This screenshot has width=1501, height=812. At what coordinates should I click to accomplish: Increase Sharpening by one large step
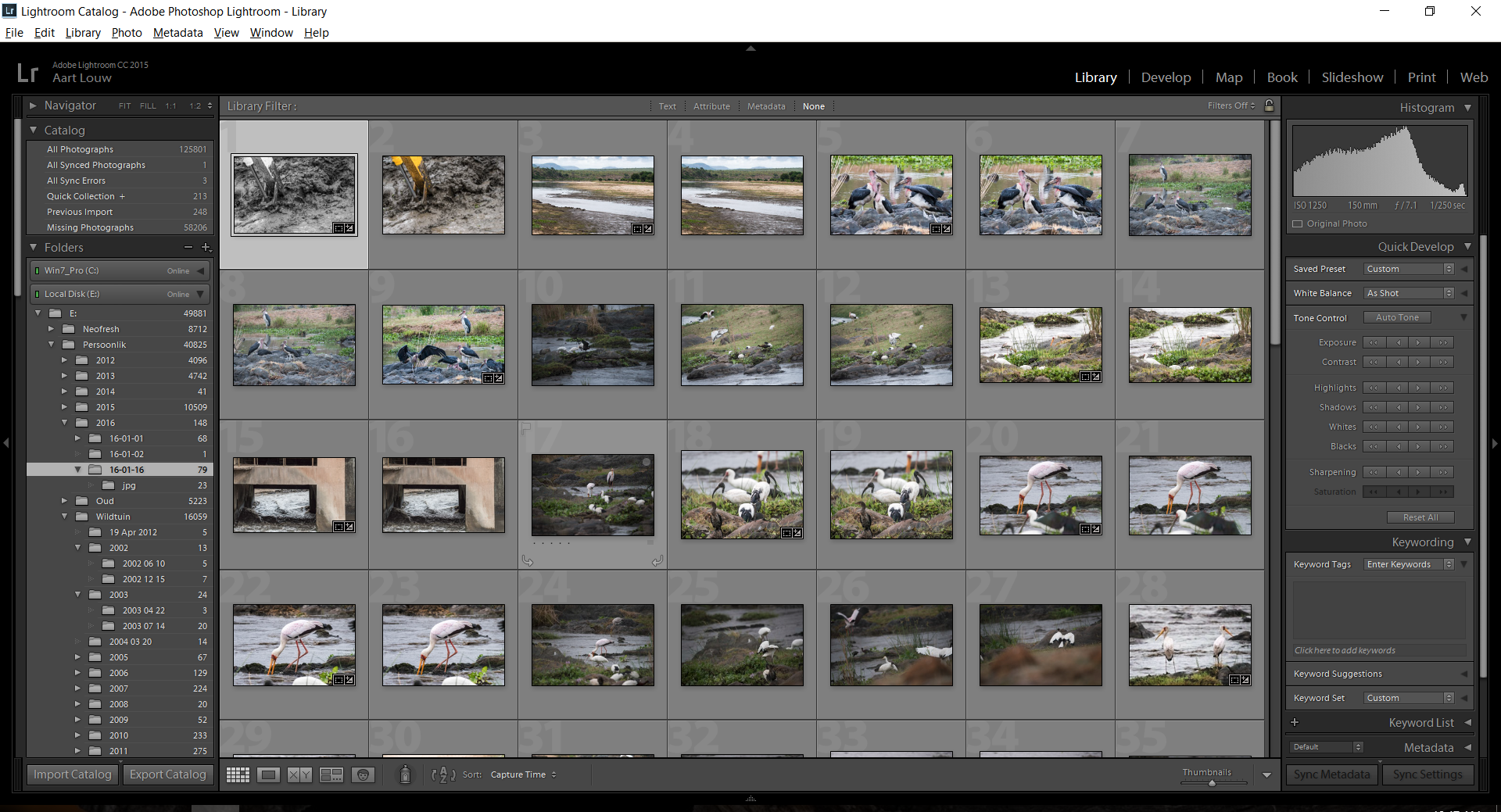pos(1443,472)
